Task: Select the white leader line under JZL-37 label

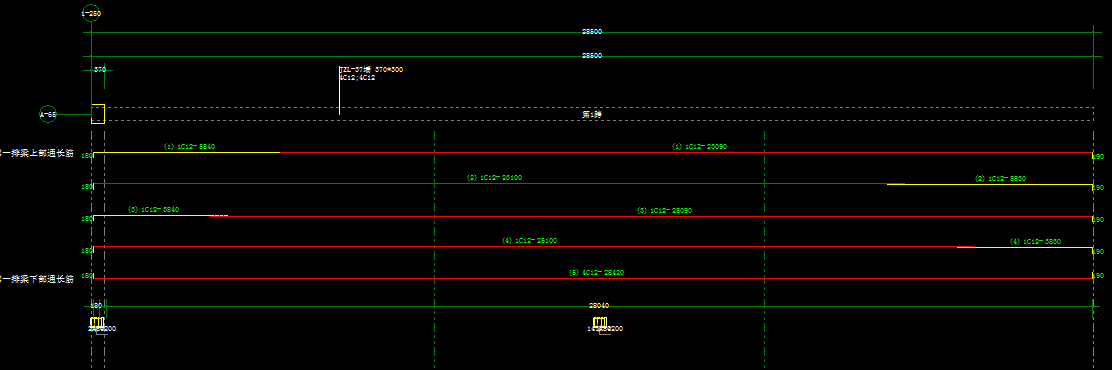Action: click(x=339, y=91)
